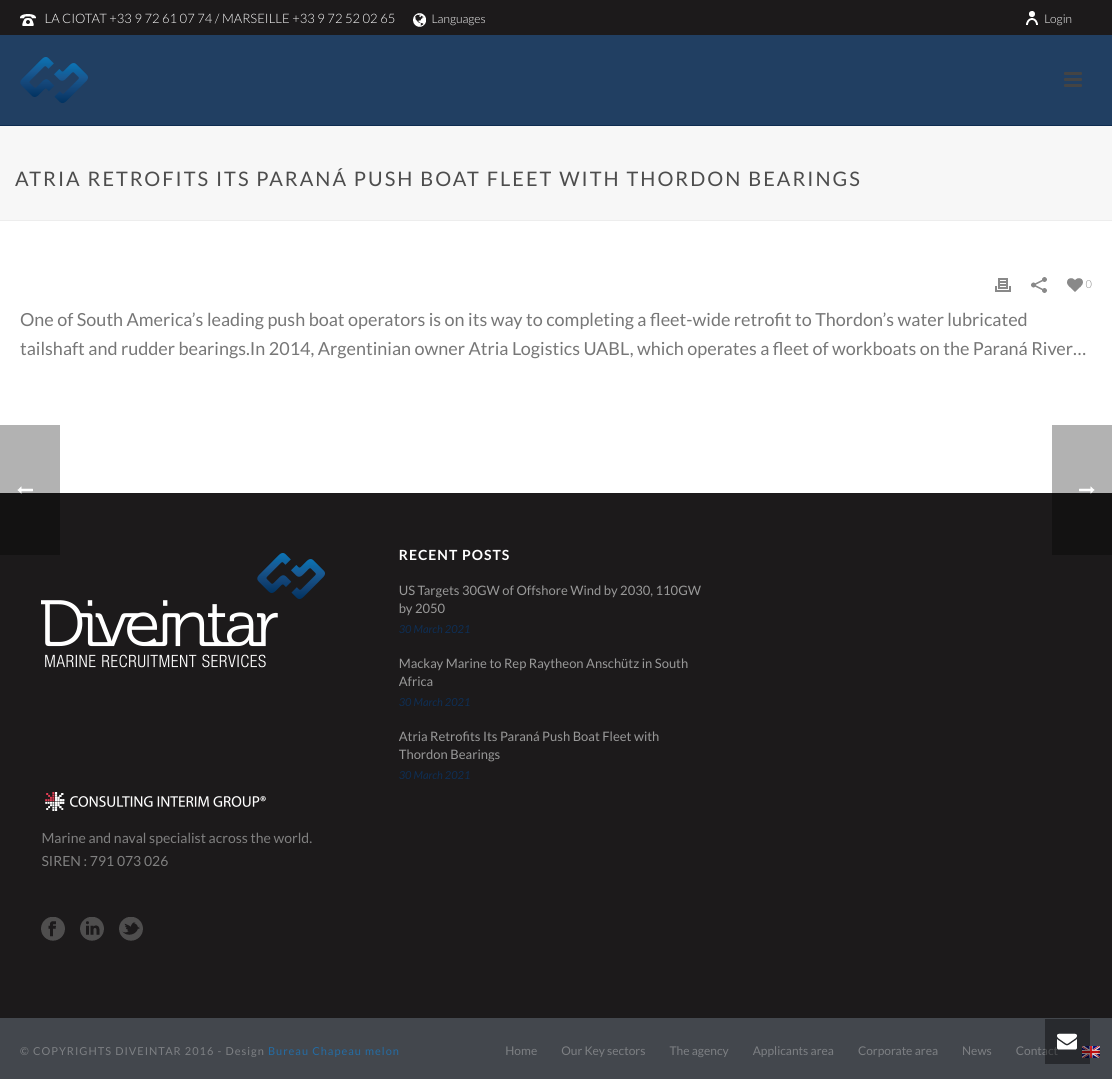Screen dimensions: 1112x1079
Task: Open the Contact footer menu item
Action: pos(1030,1051)
